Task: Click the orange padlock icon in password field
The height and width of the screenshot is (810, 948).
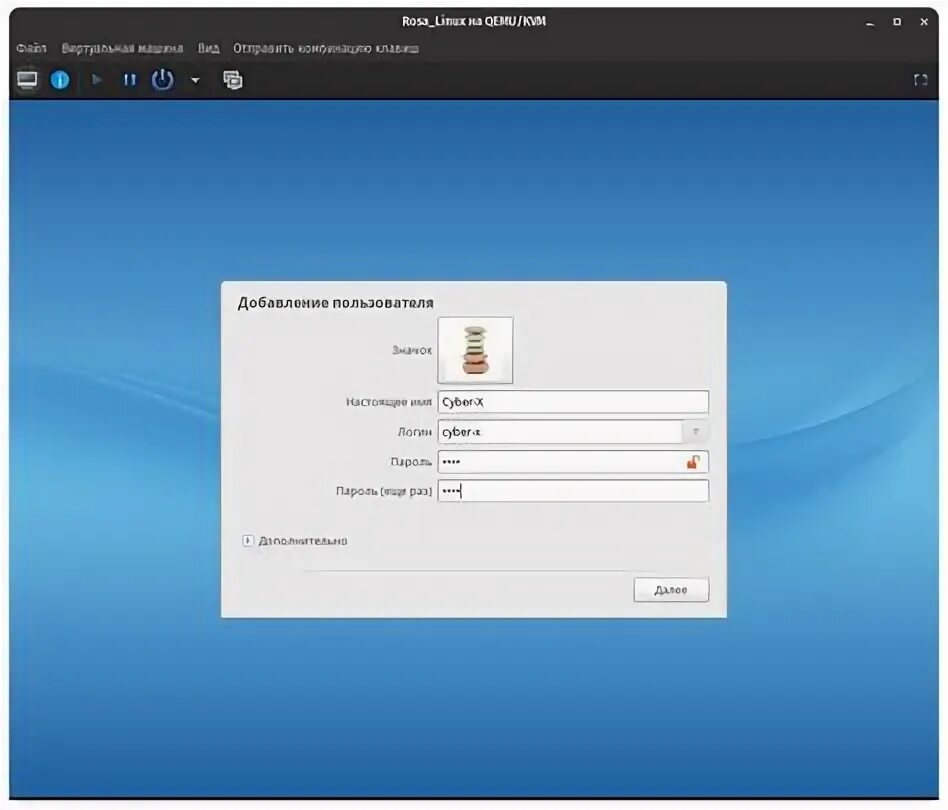Action: point(693,462)
